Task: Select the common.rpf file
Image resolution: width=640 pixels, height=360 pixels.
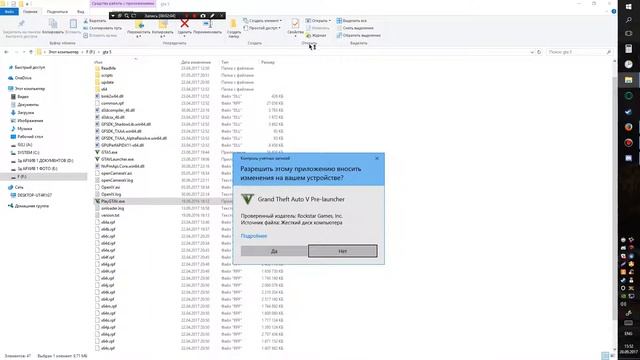Action: [112, 103]
